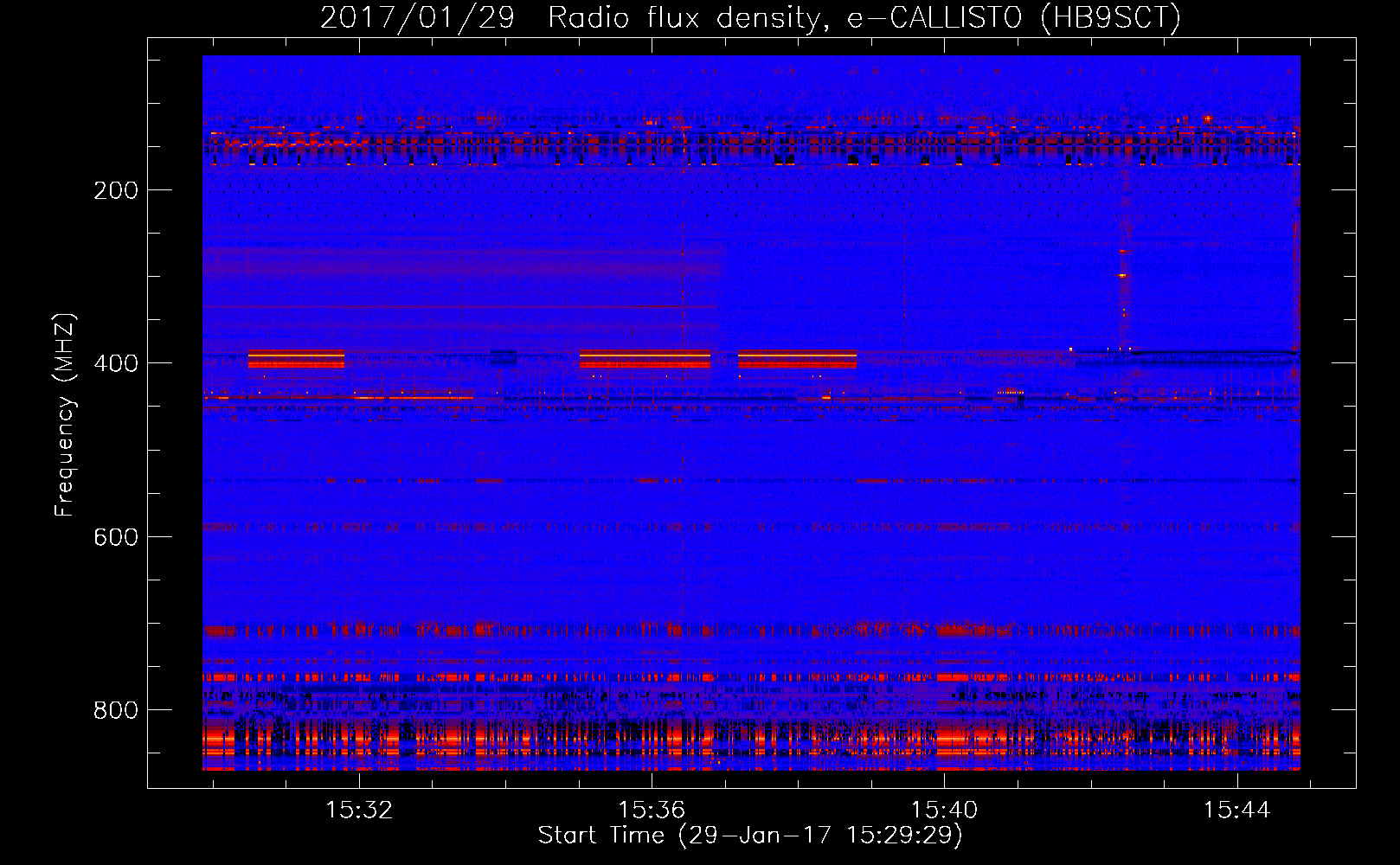Click the second red band near 400 MHz after 15:35

coord(645,359)
